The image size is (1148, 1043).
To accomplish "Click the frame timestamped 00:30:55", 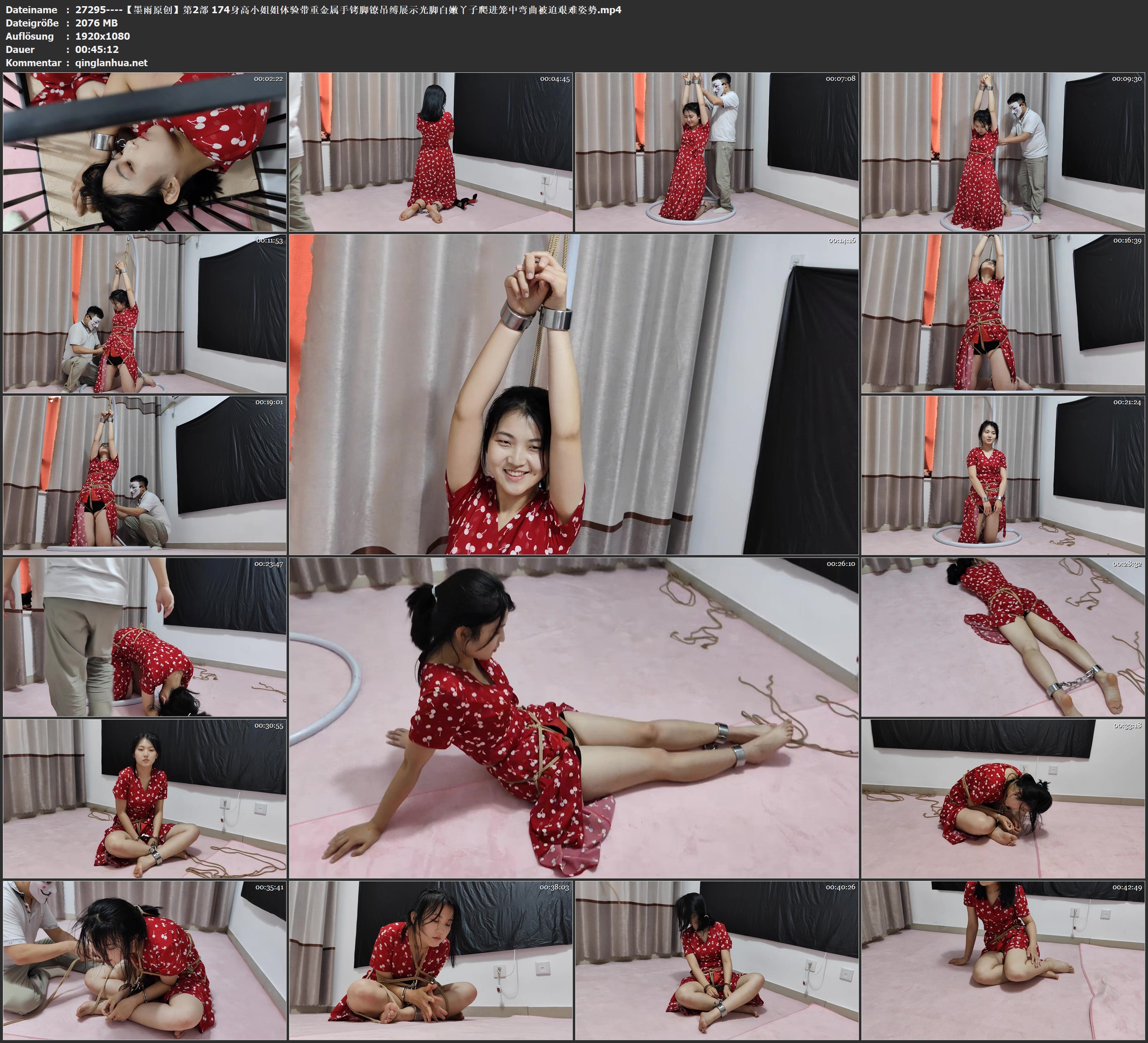I will point(145,799).
